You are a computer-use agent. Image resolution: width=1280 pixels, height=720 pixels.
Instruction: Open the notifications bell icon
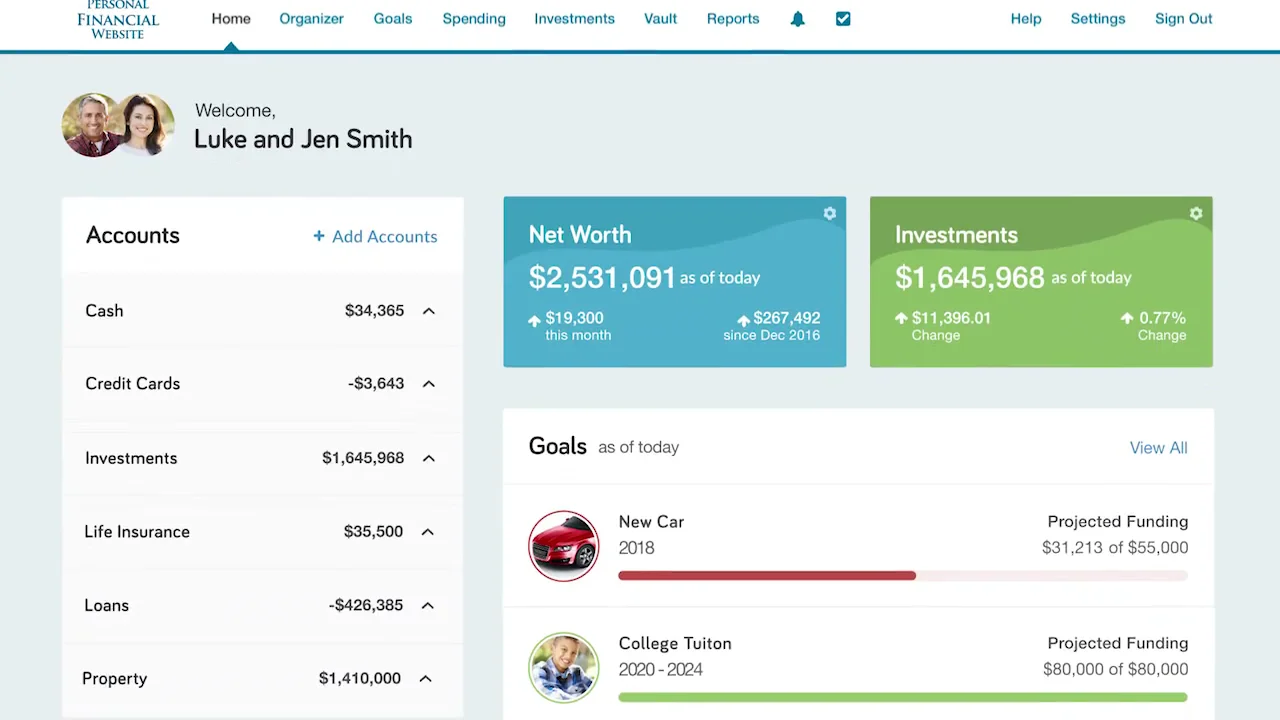(x=797, y=19)
